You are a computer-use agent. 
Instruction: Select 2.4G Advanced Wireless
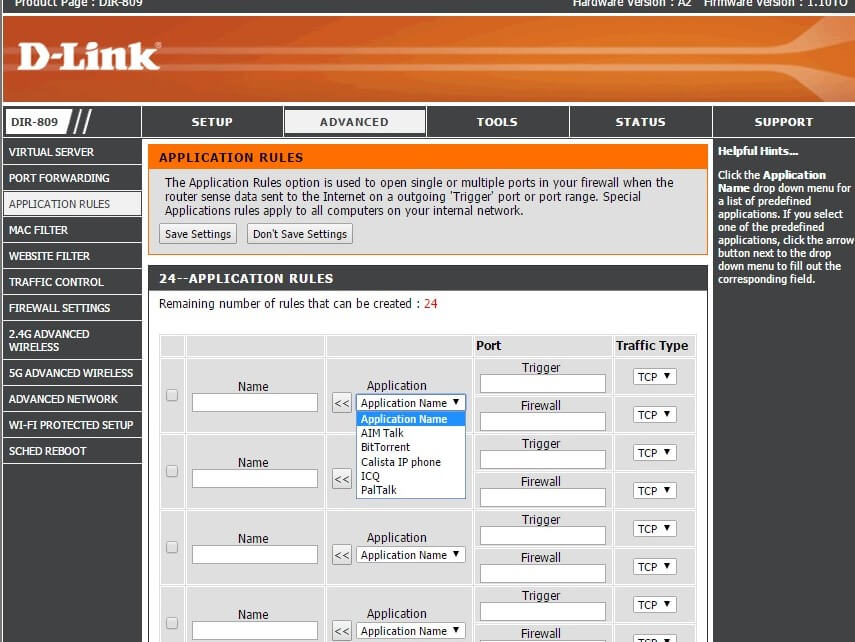[x=72, y=340]
